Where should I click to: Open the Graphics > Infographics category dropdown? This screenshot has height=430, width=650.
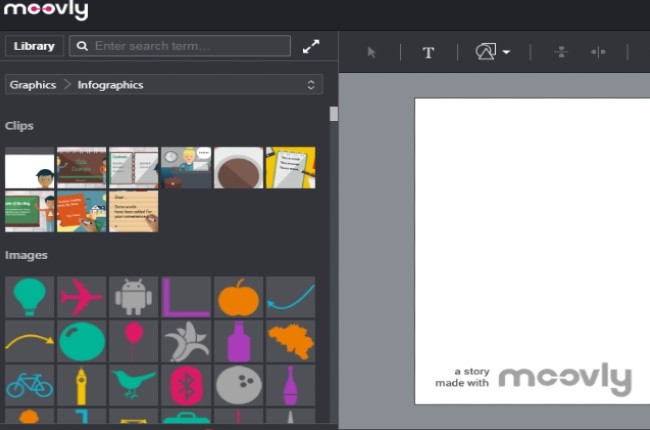pos(164,85)
